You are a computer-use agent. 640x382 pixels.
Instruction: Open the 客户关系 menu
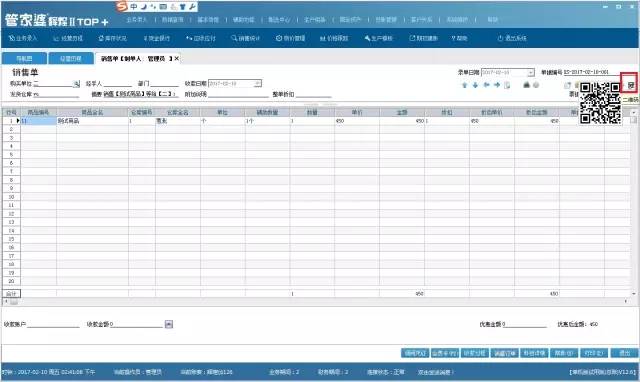[421, 20]
